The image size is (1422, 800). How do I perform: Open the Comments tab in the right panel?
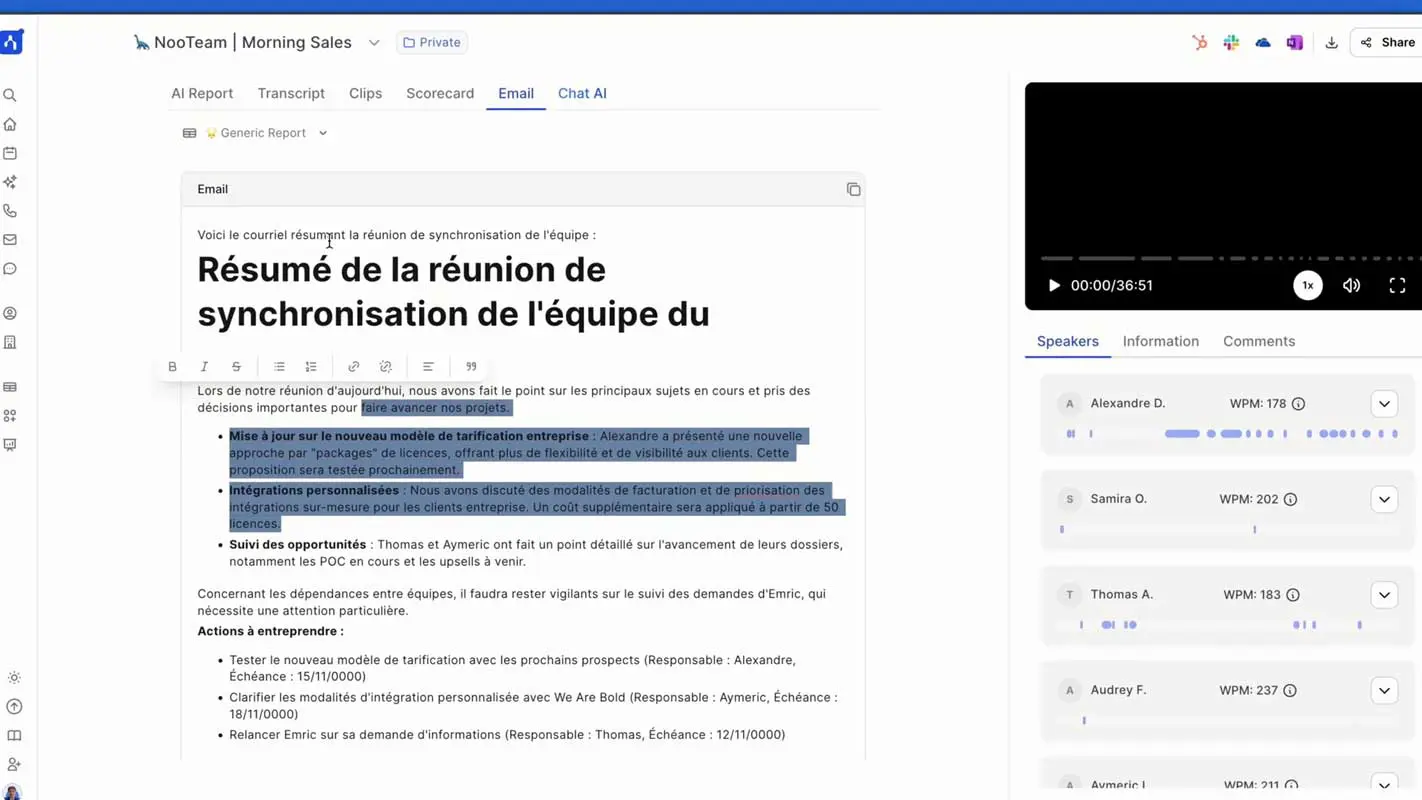(1258, 341)
